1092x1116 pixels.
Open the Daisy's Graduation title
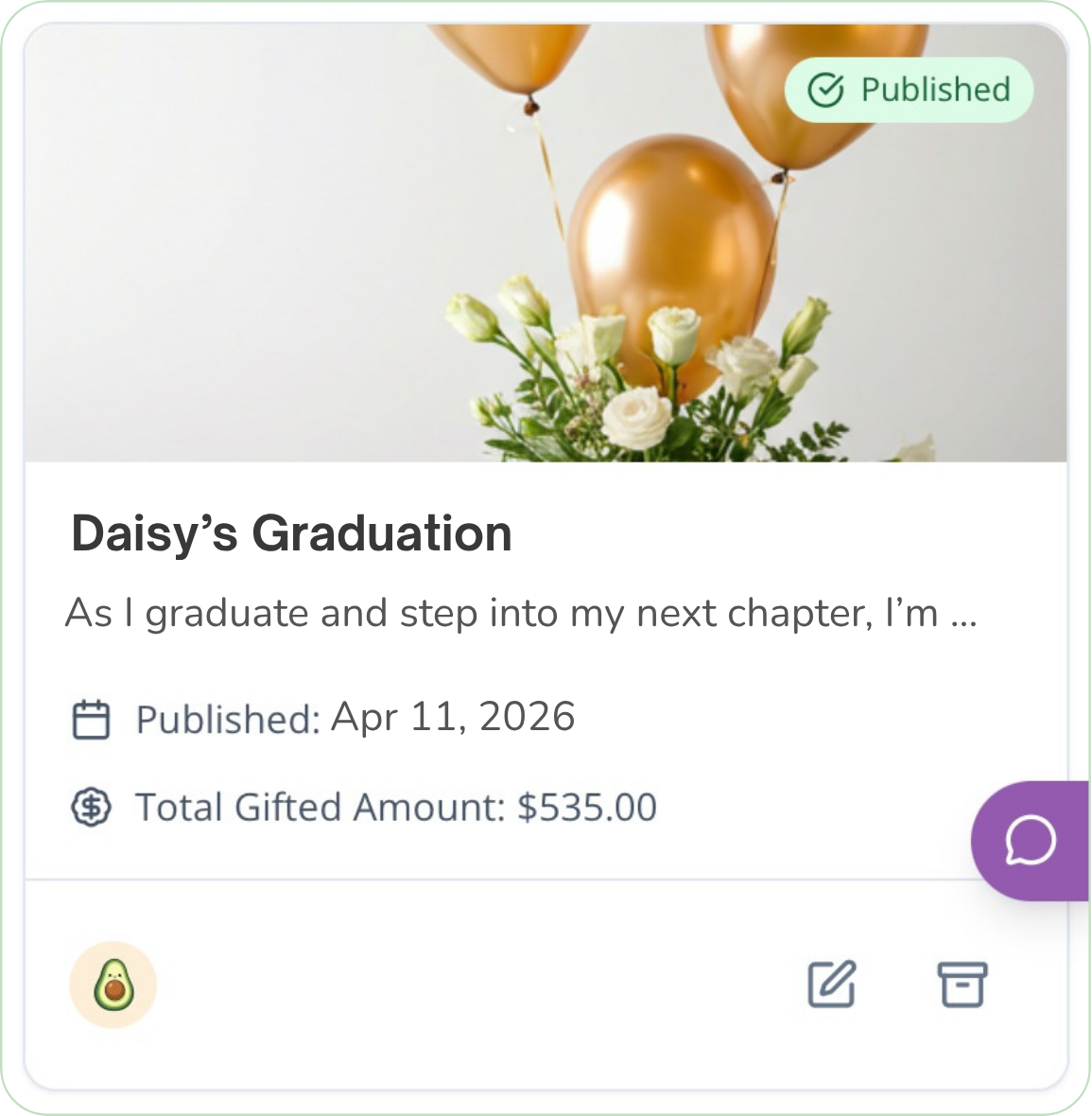291,533
